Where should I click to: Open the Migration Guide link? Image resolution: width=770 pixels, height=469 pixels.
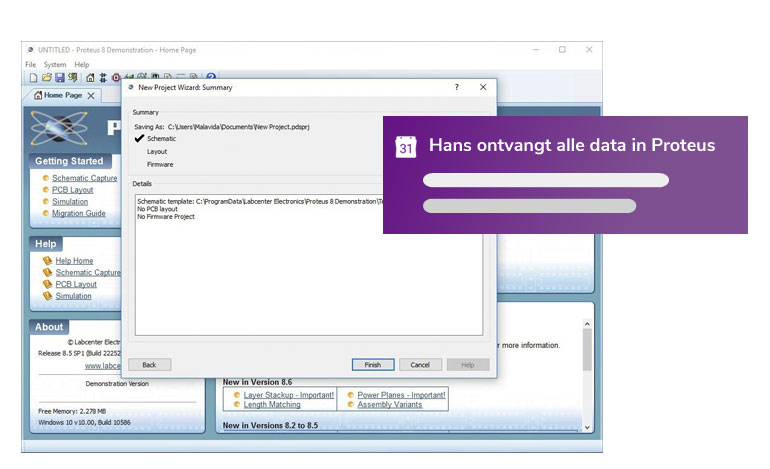coord(79,213)
